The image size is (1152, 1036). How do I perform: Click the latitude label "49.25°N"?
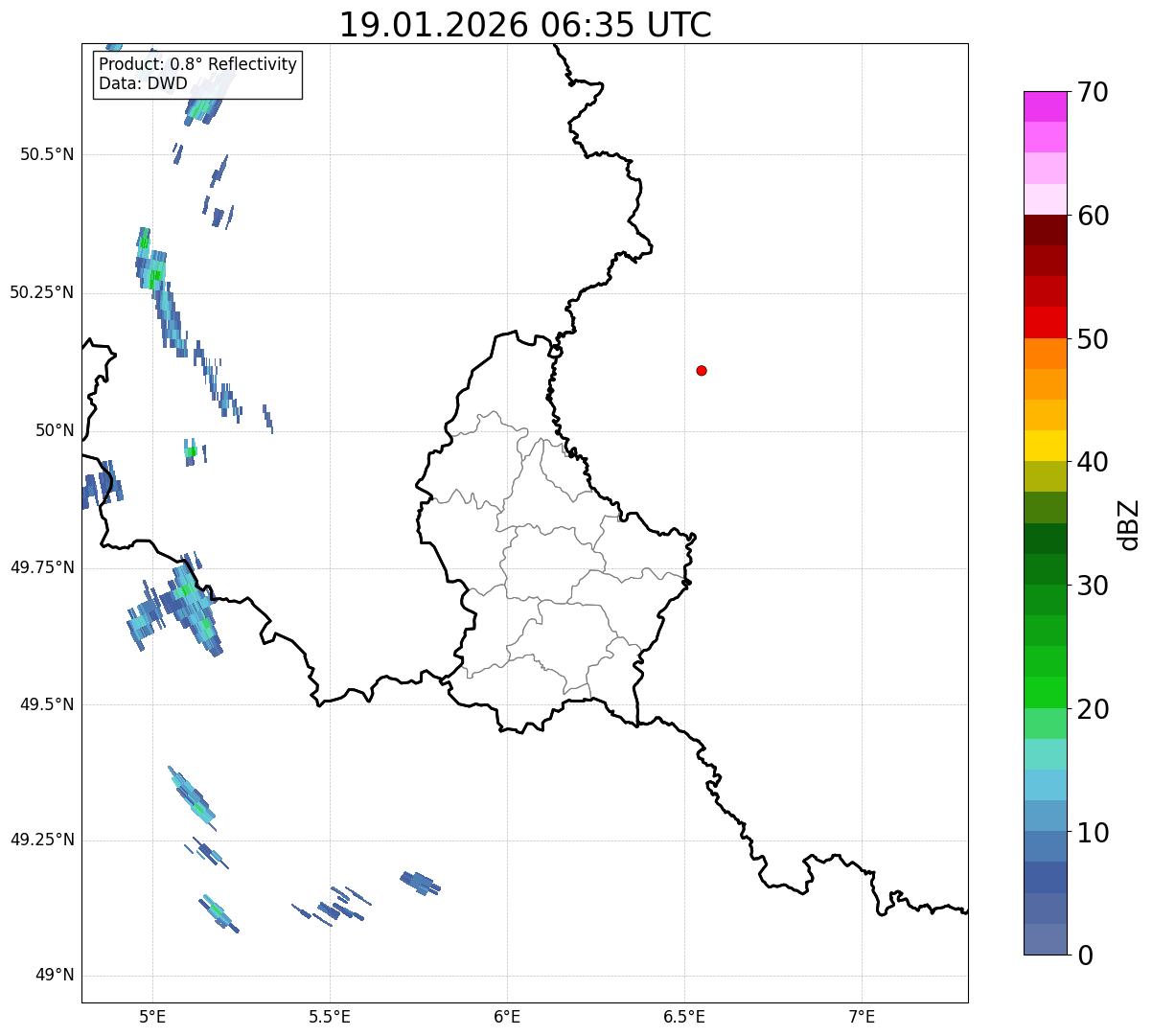[42, 840]
